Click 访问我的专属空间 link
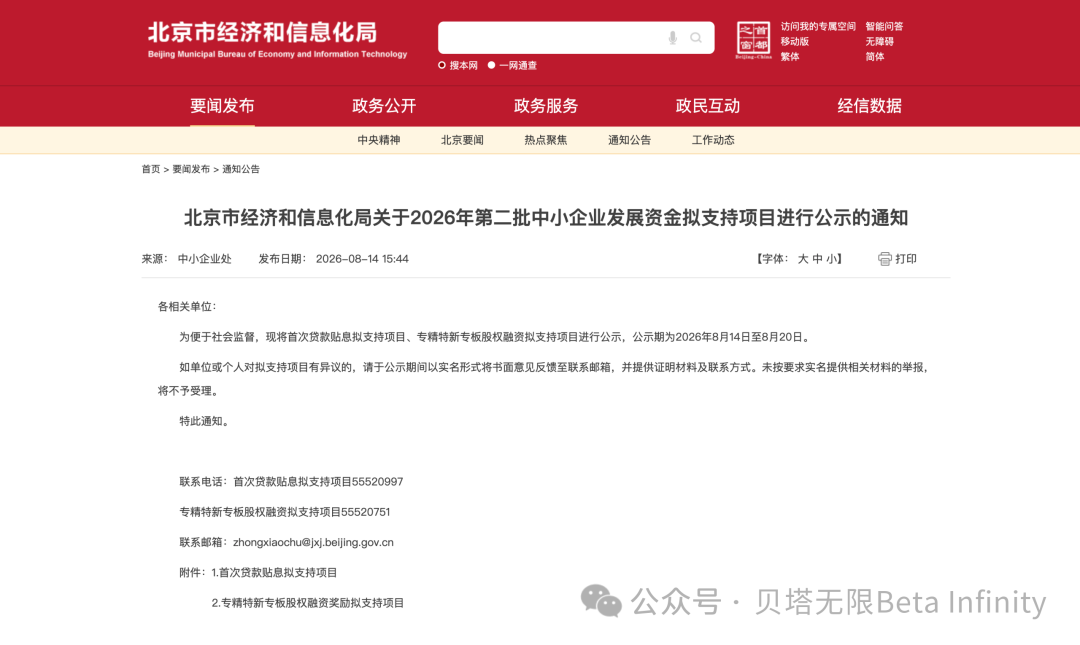Viewport: 1080px width, 645px height. point(818,26)
